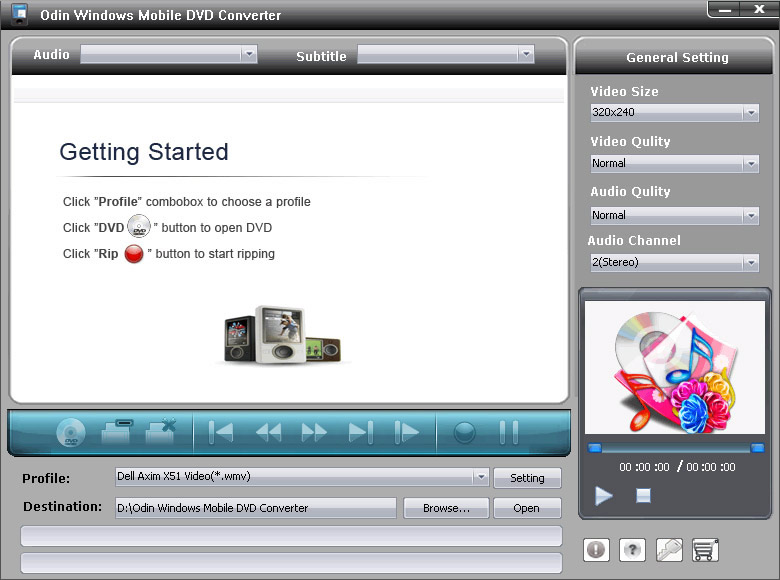Click the fast forward toolbar button
780x580 pixels.
point(314,432)
